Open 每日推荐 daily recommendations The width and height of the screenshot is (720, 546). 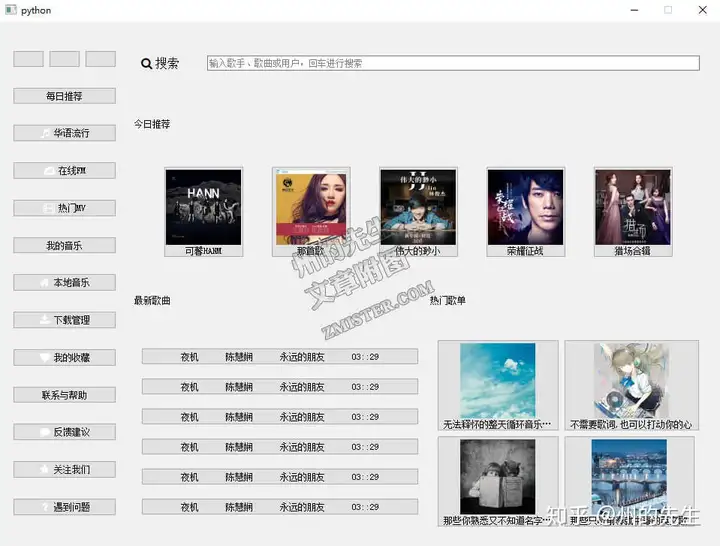click(x=64, y=96)
